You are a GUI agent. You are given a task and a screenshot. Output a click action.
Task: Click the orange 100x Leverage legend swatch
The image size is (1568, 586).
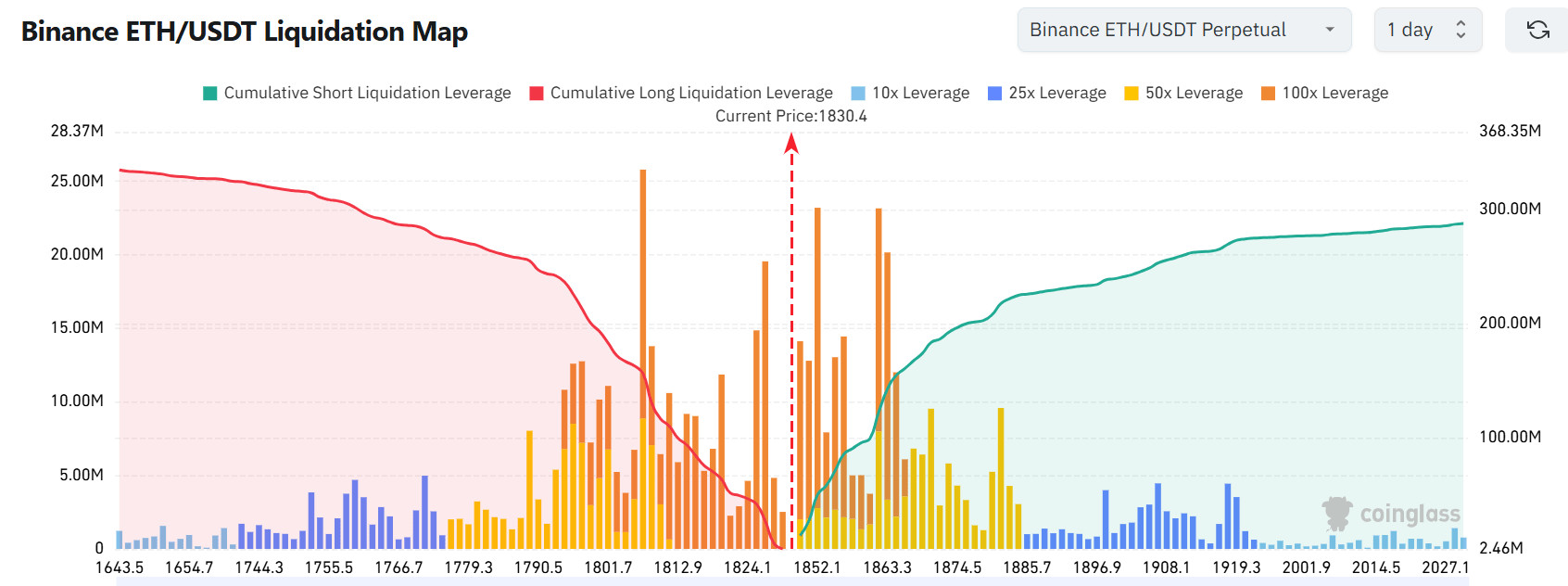pyautogui.click(x=1269, y=93)
